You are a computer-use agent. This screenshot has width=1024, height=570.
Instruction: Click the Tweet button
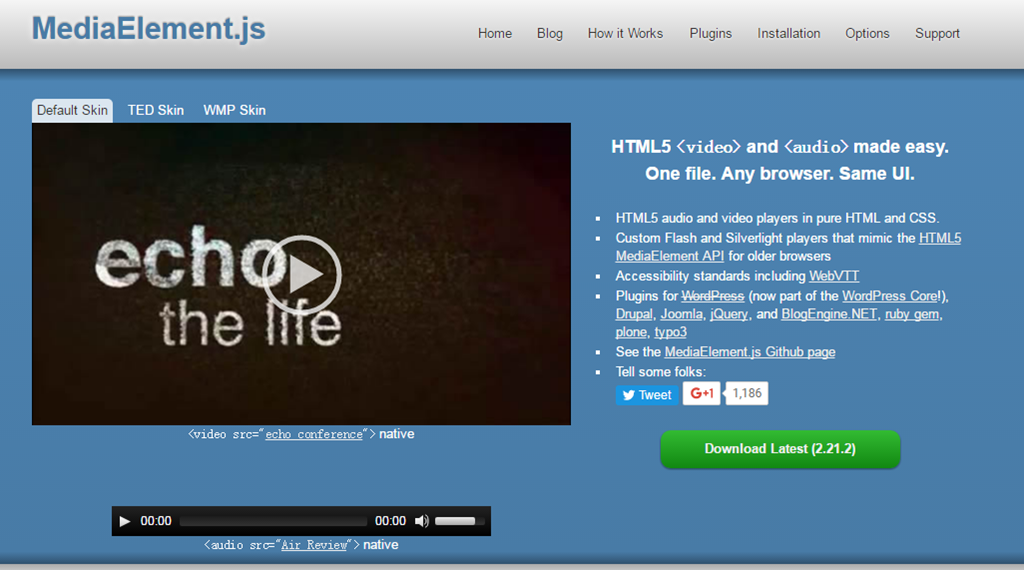647,395
